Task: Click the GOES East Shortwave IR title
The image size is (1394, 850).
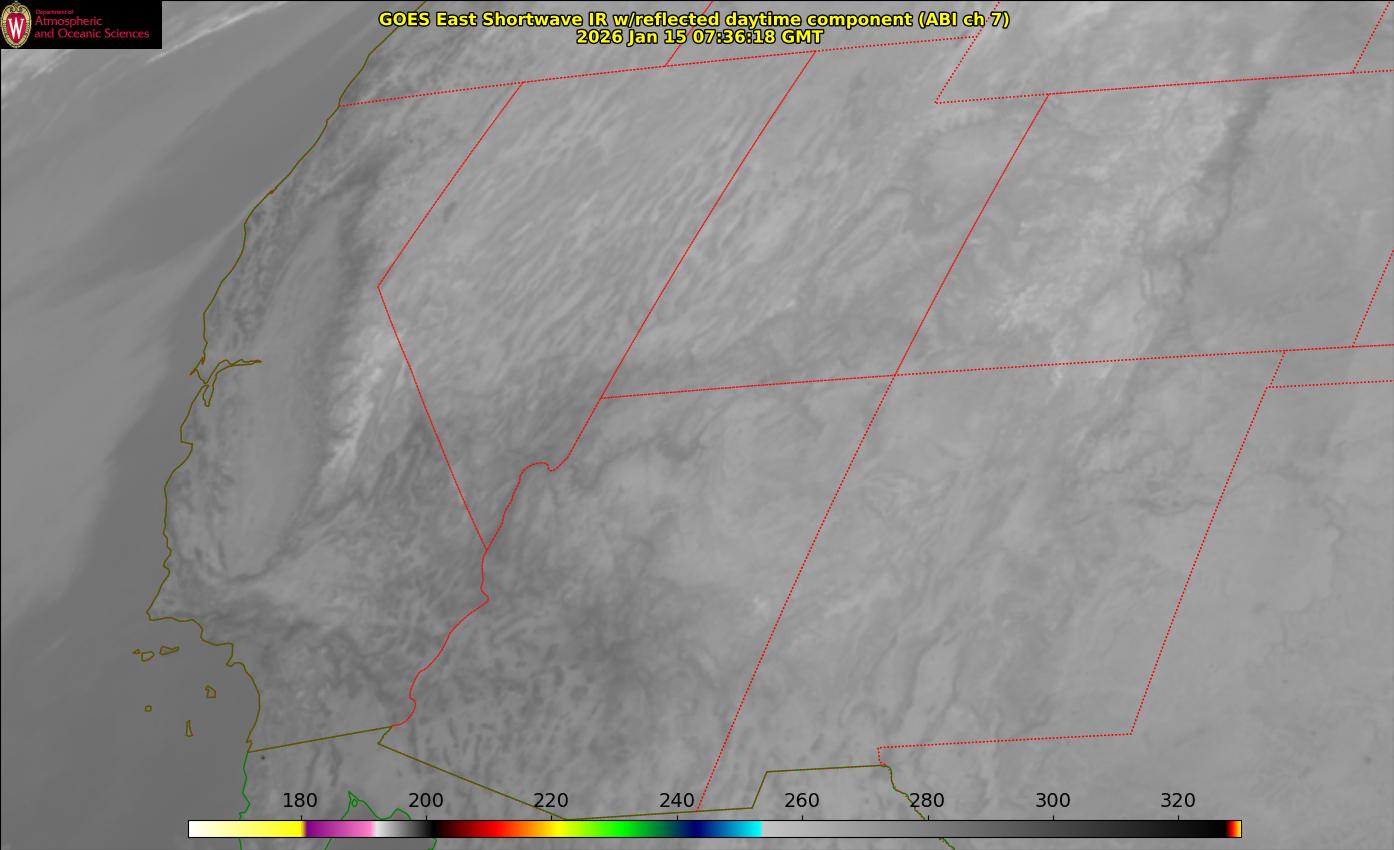Action: tap(694, 19)
